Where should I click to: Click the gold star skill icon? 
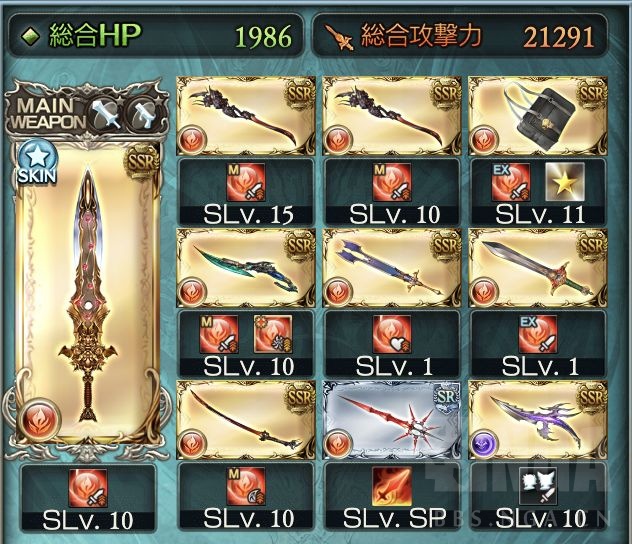click(x=564, y=182)
